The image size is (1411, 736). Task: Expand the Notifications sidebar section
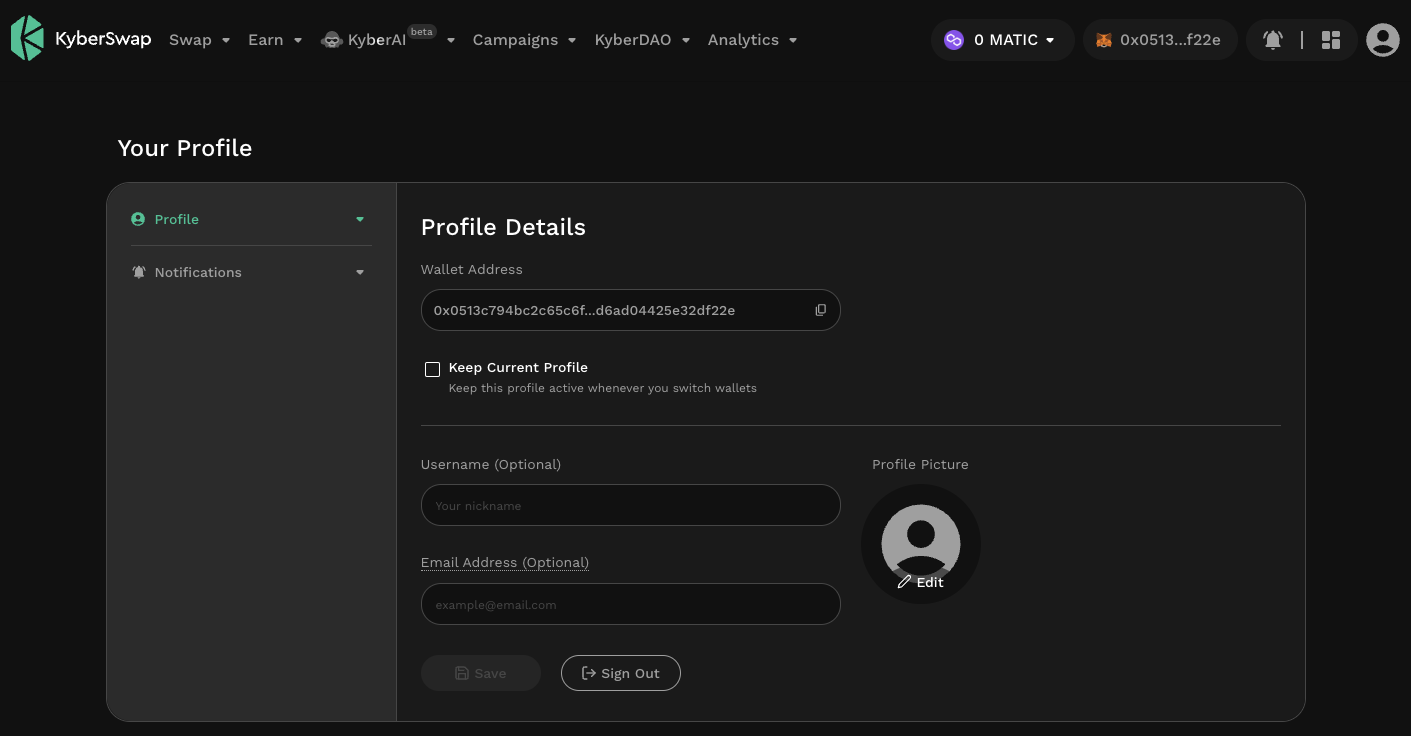360,272
